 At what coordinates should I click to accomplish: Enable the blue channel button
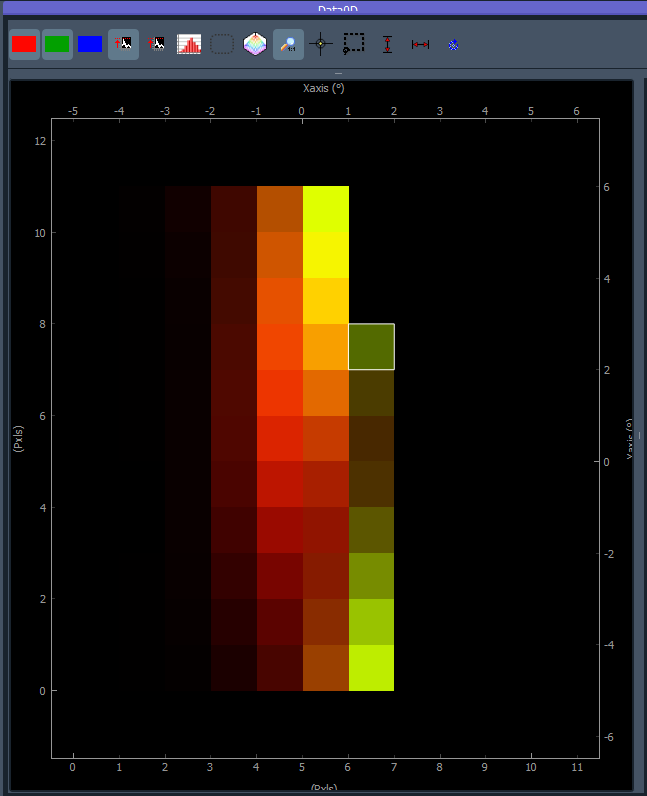coord(90,45)
